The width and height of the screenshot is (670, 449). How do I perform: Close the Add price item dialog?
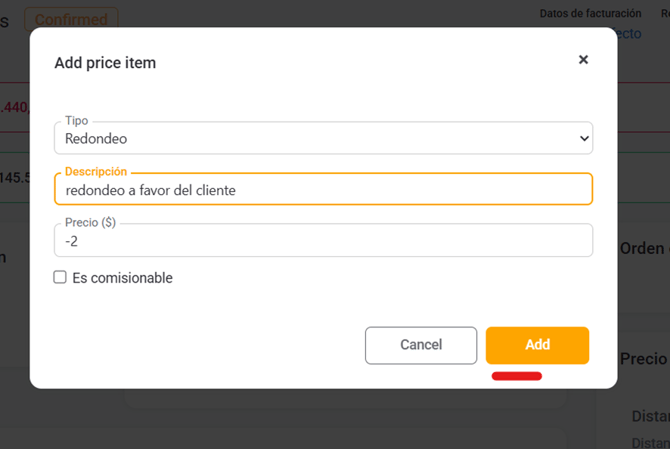point(583,60)
